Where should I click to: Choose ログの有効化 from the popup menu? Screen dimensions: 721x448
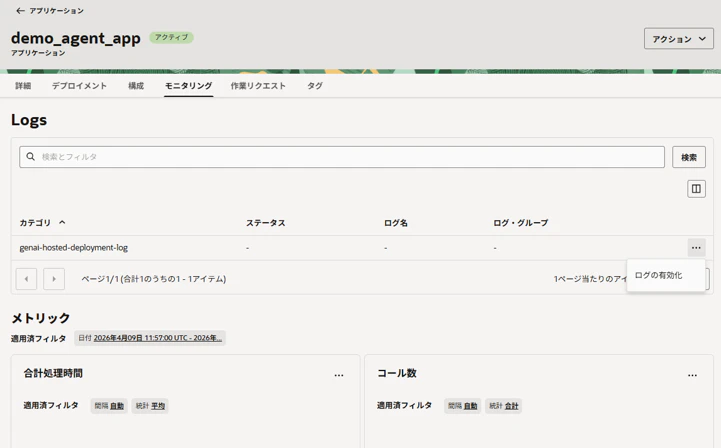(x=665, y=275)
